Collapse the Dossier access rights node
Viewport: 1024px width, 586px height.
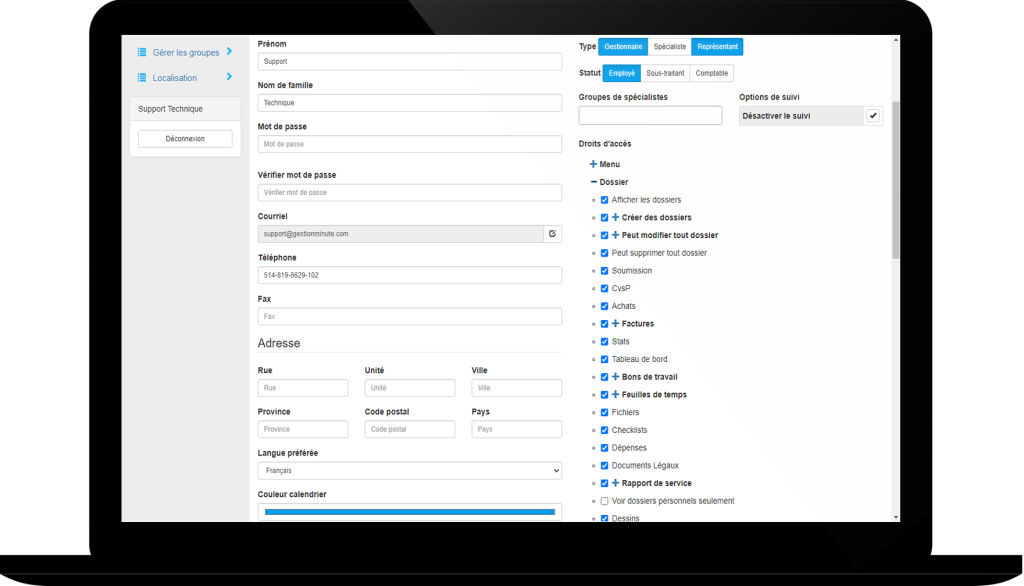[x=593, y=182]
